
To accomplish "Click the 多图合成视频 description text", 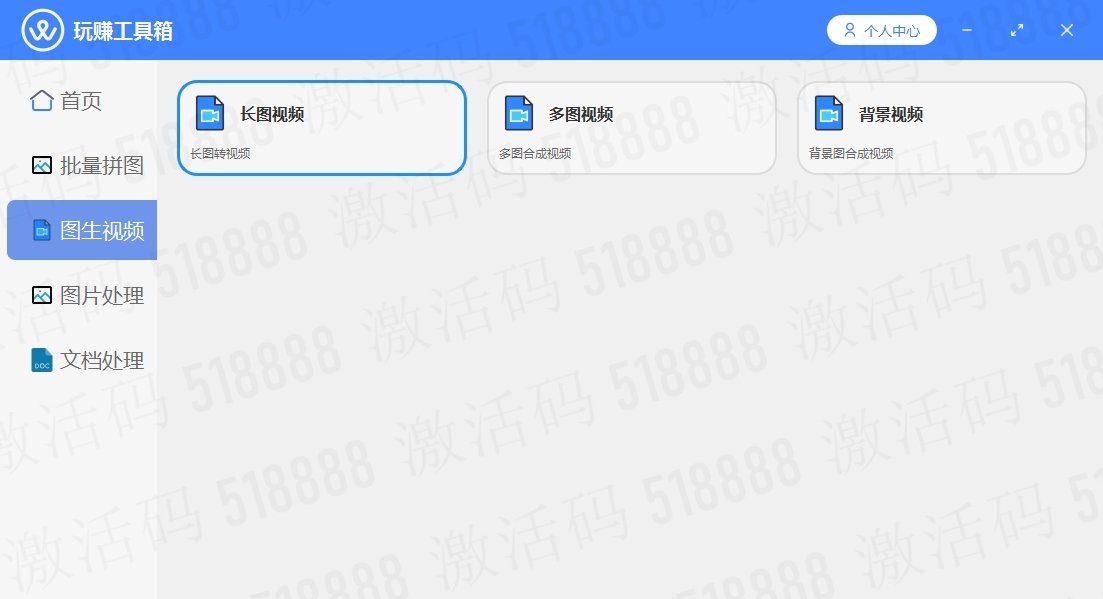I will [x=535, y=153].
